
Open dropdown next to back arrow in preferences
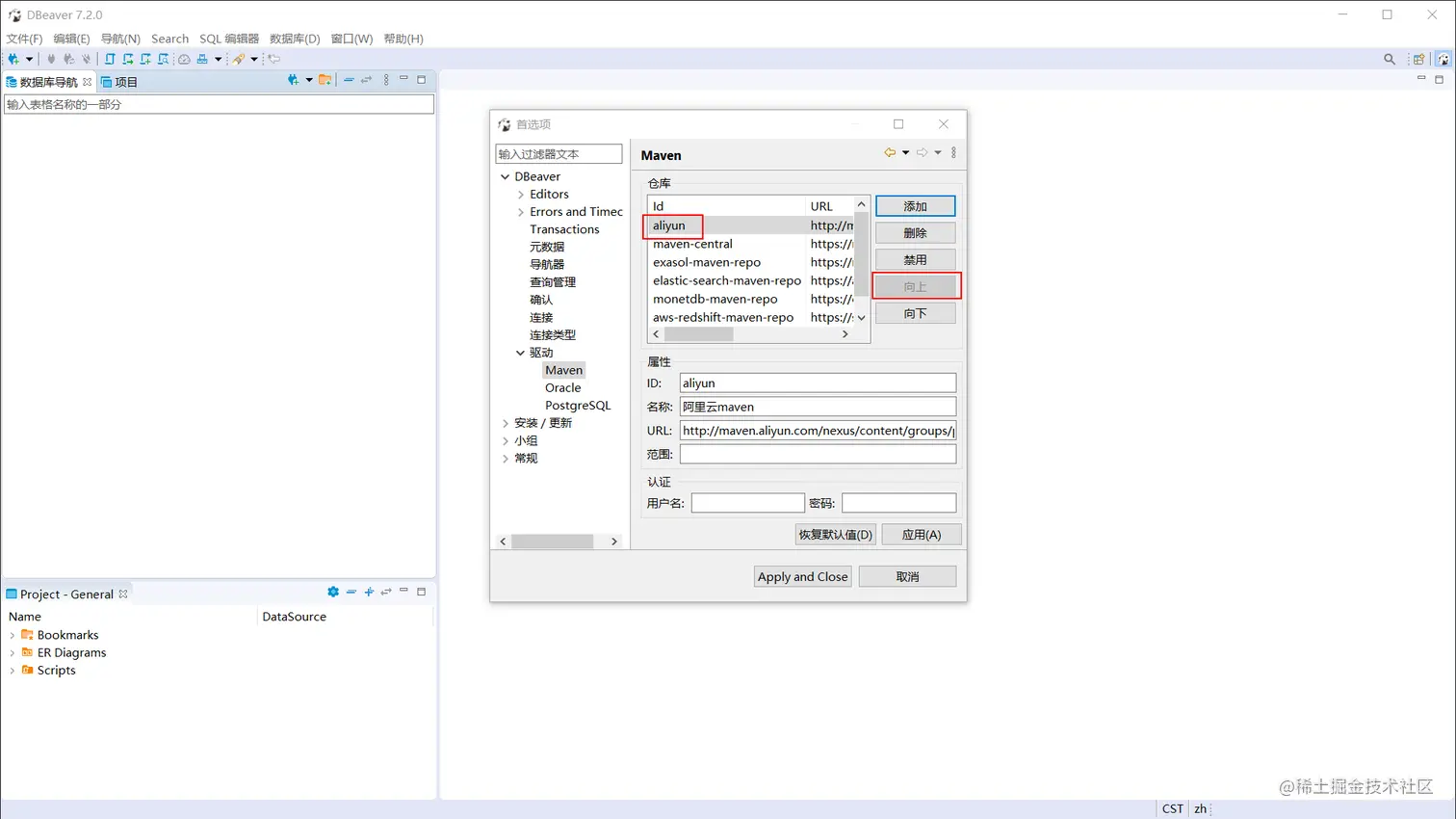906,152
